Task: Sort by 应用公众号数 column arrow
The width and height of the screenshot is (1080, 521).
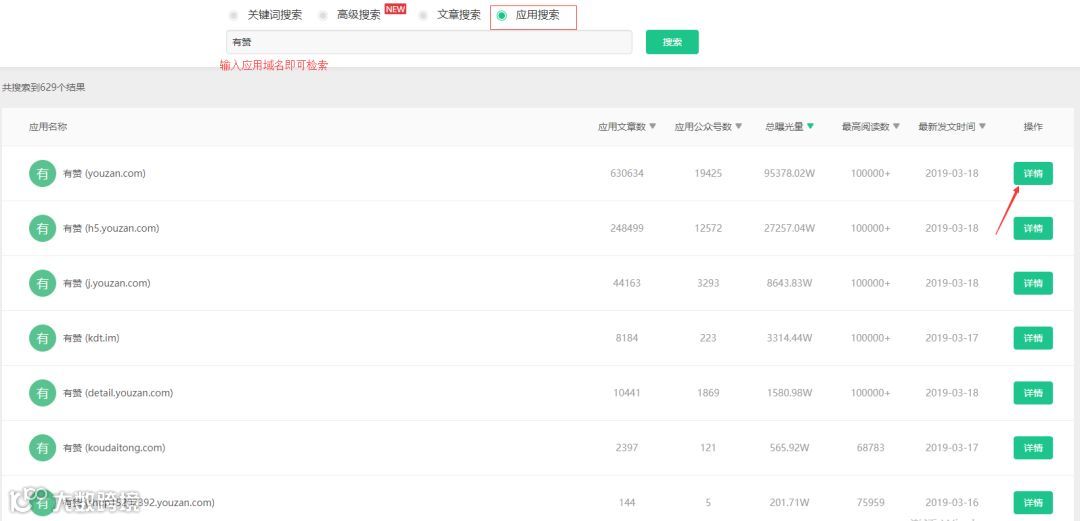Action: tap(739, 127)
